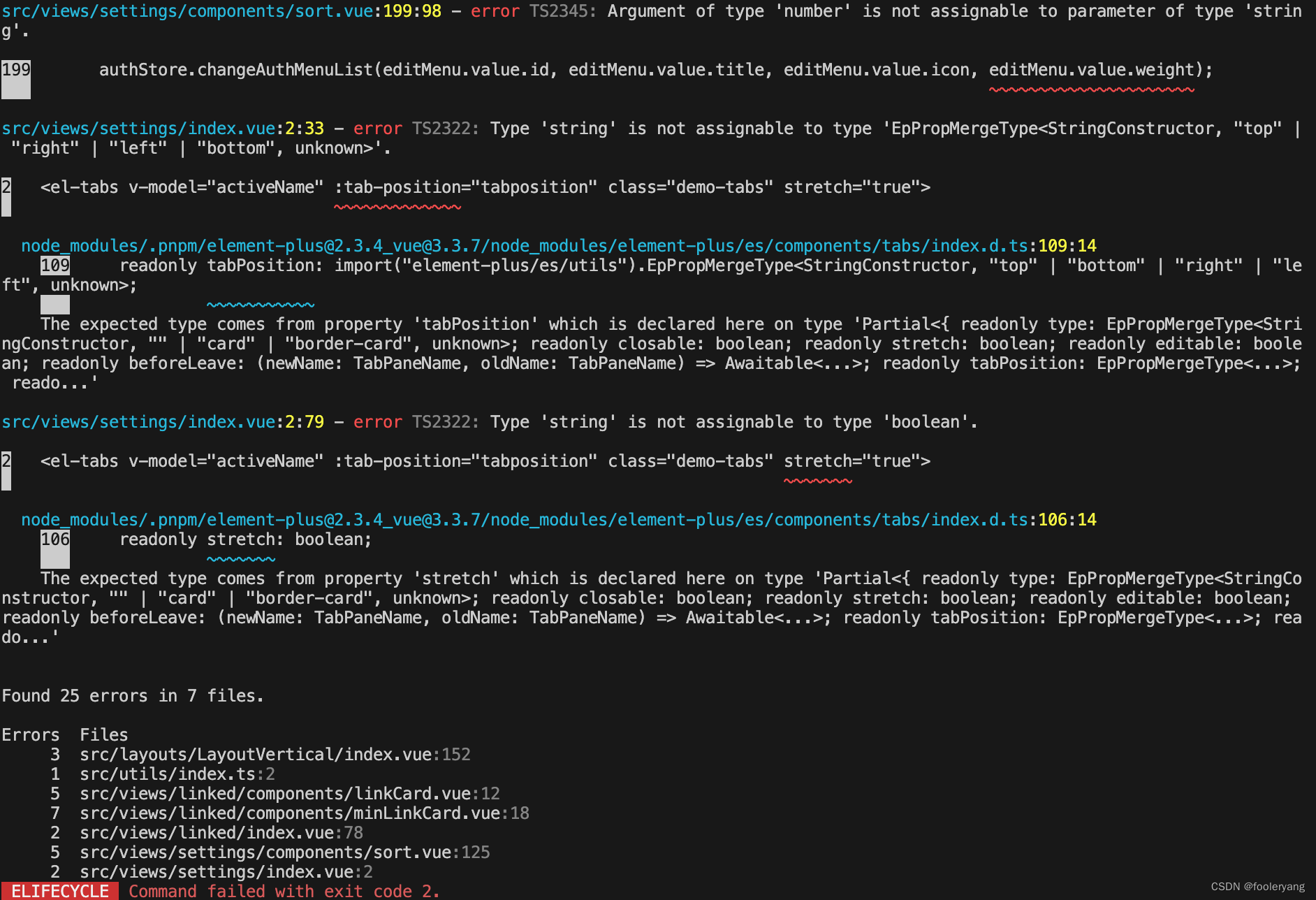Open src/views/settings/components/sort.vue:125 in summary
The image size is (1316, 900).
(285, 852)
